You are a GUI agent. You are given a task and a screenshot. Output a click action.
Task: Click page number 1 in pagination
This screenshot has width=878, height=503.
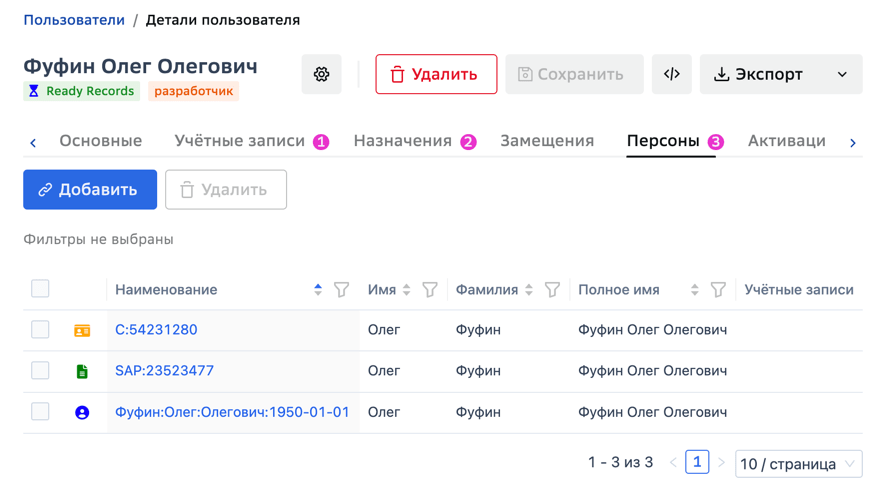tap(697, 462)
